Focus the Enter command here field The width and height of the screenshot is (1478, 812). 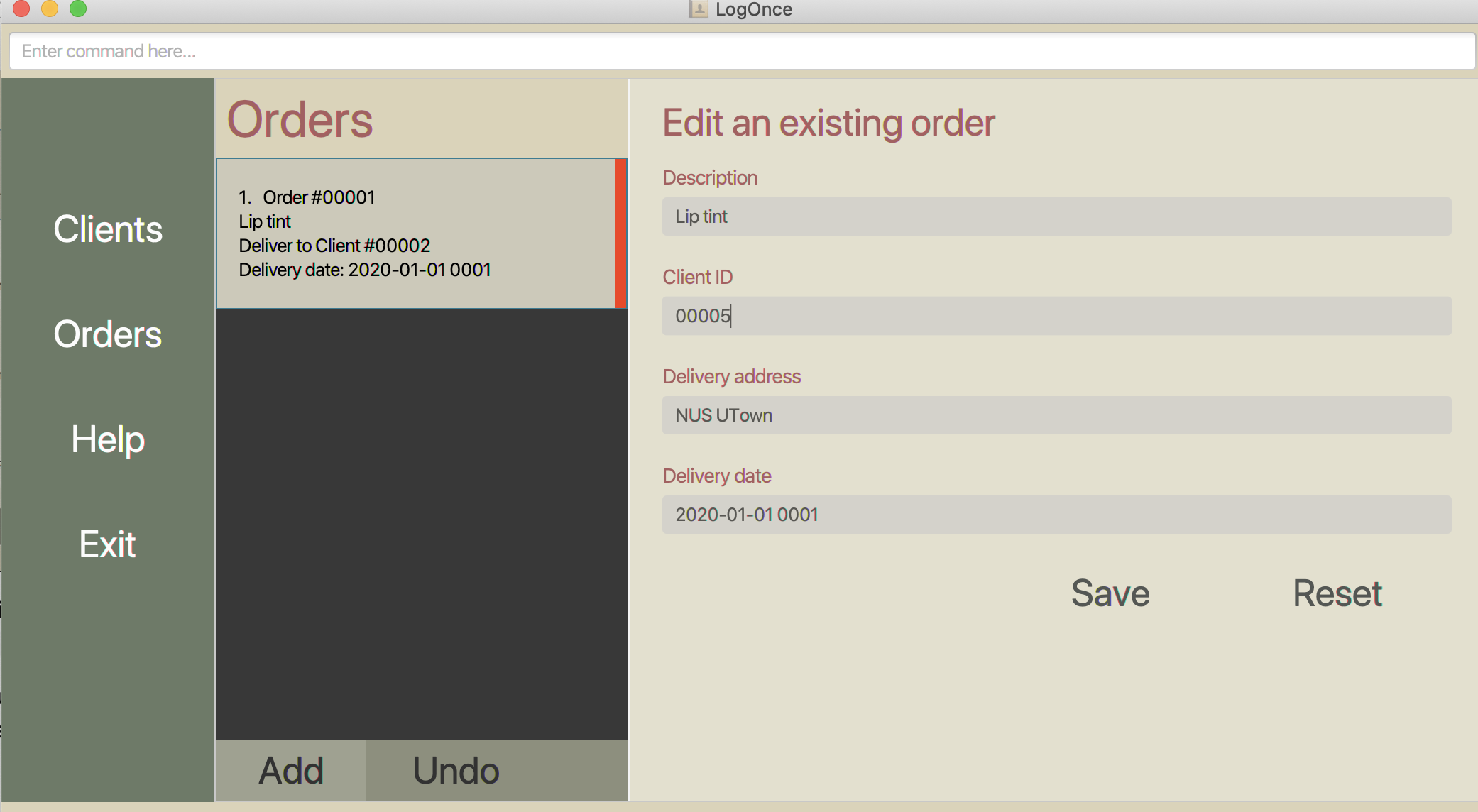(741, 51)
